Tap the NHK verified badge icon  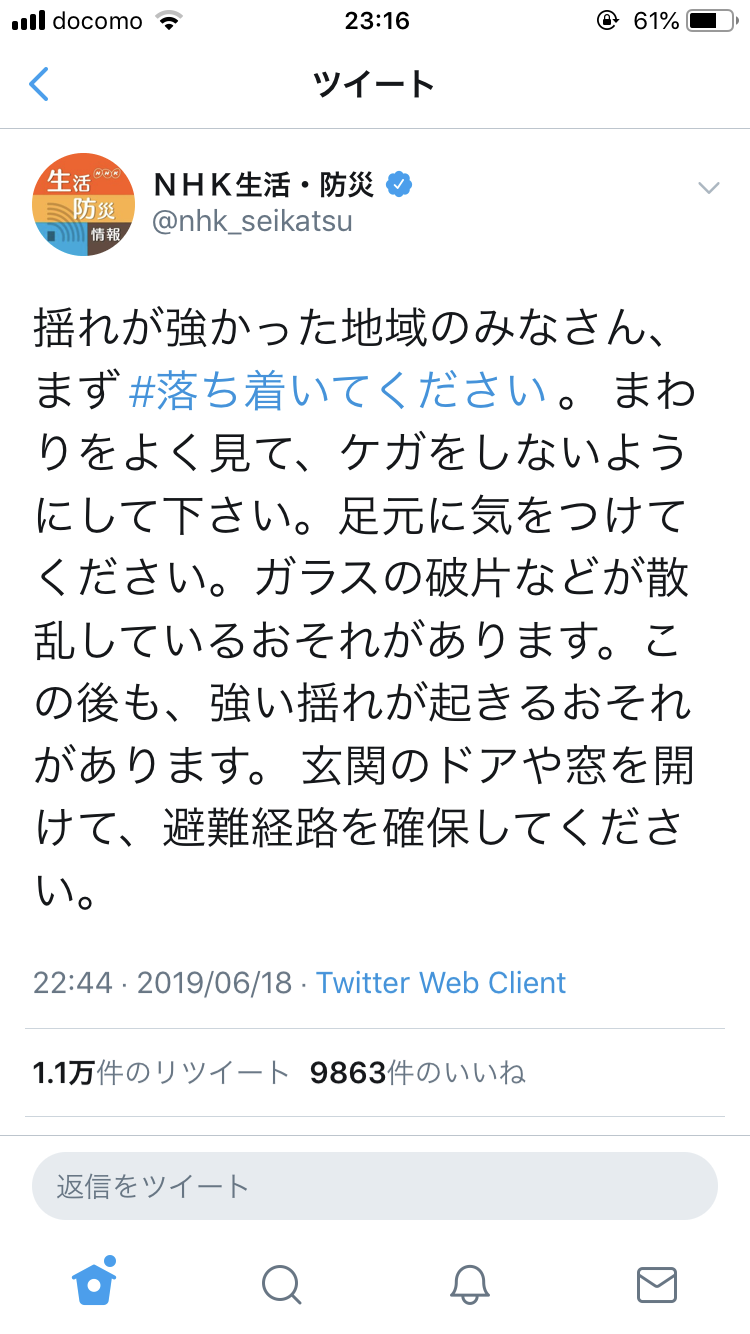click(x=399, y=184)
